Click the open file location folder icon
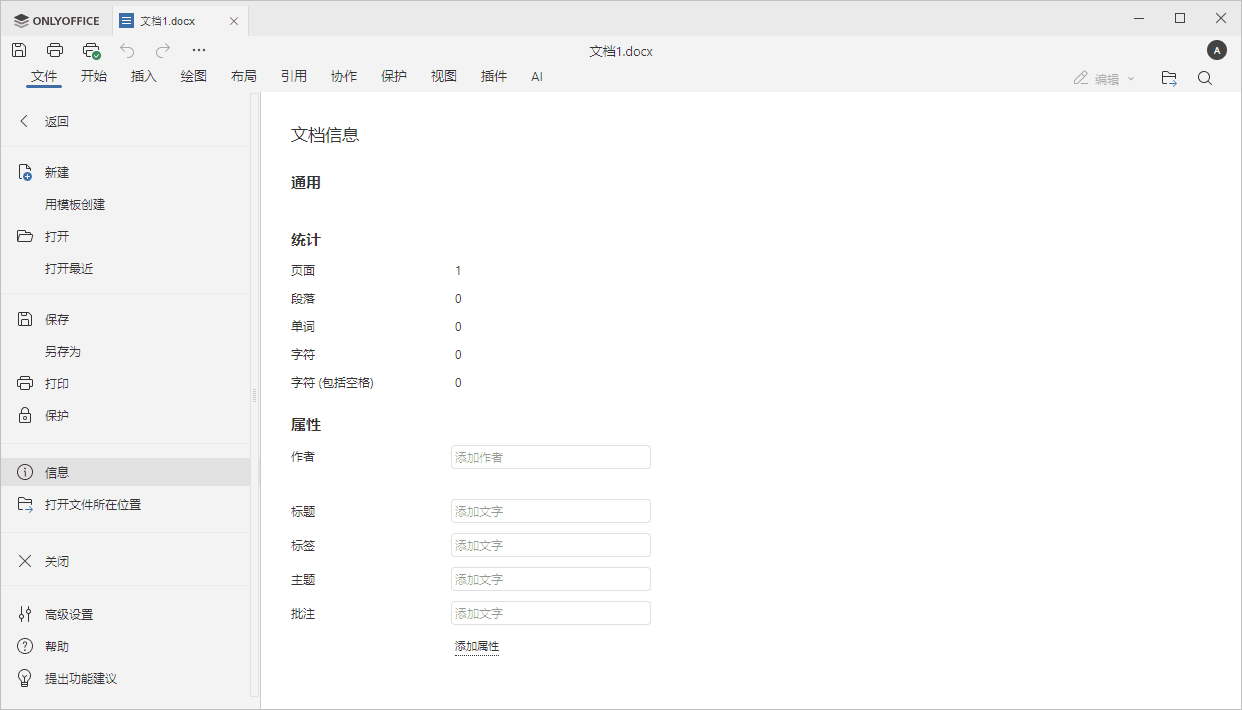The height and width of the screenshot is (710, 1242). (1168, 77)
